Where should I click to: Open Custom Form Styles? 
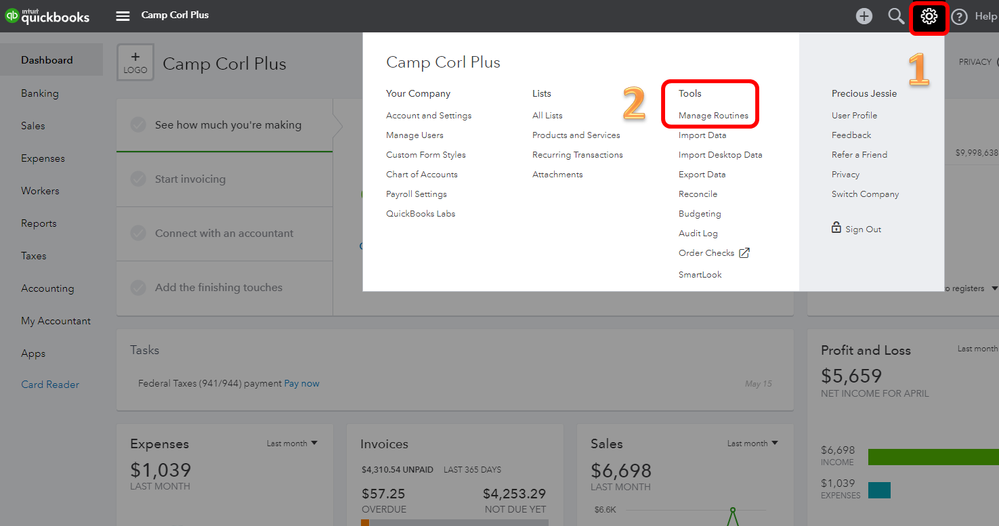coord(426,155)
